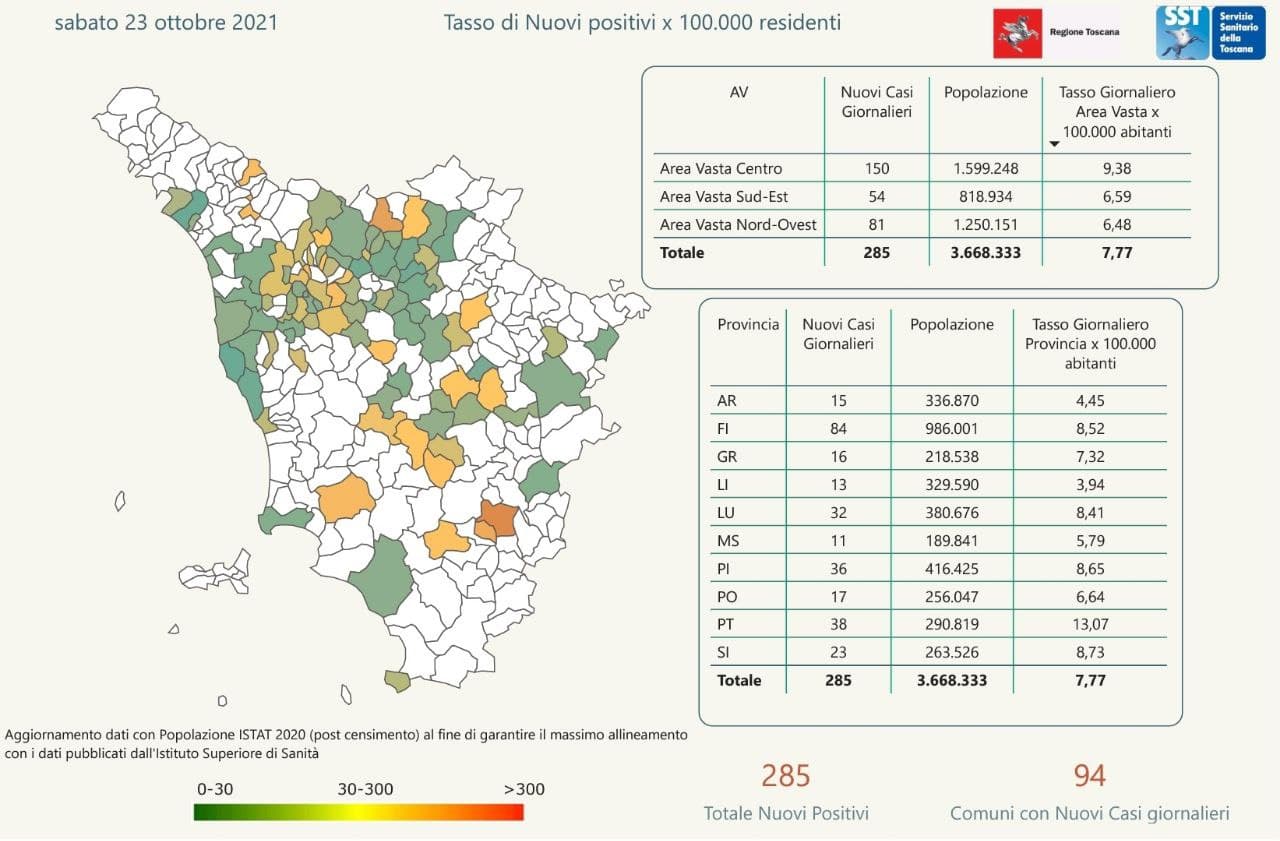Click the 94 Comuni con Nuovi Casi card

click(1089, 791)
